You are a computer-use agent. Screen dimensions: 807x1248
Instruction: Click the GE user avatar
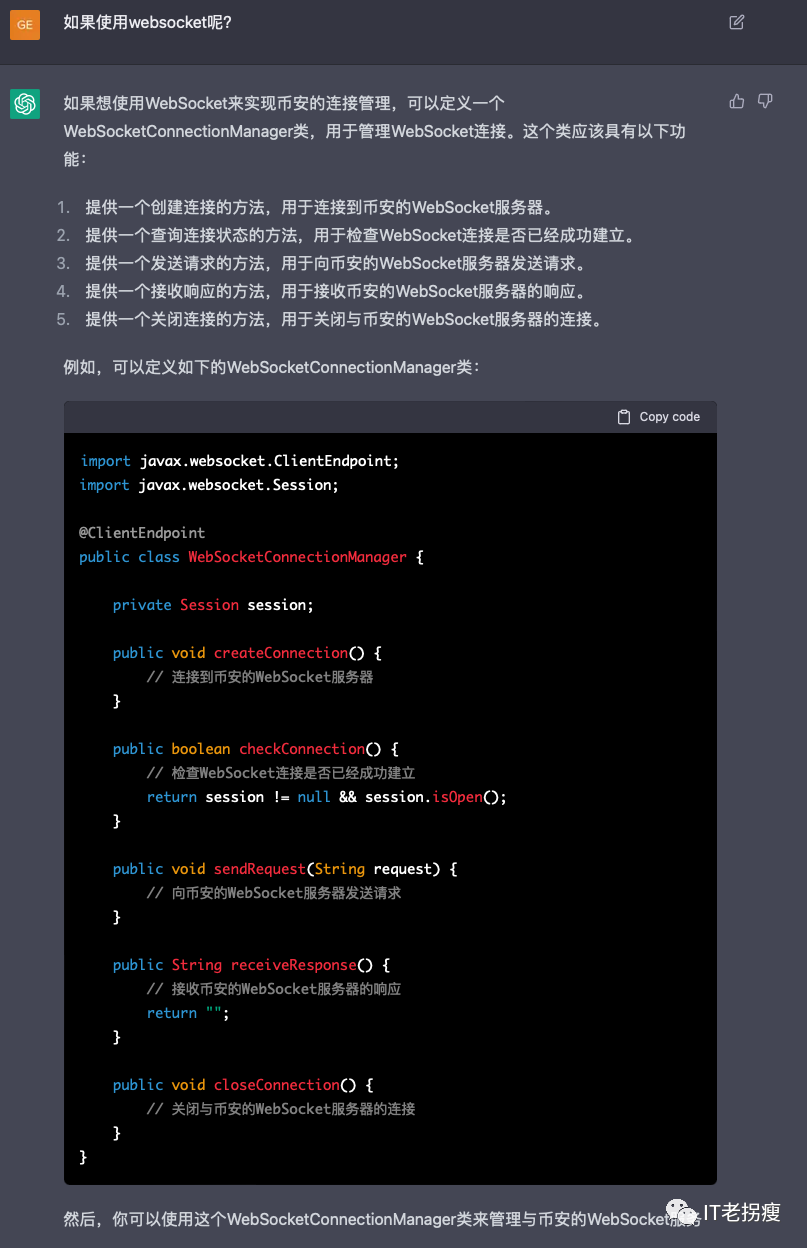coord(25,24)
